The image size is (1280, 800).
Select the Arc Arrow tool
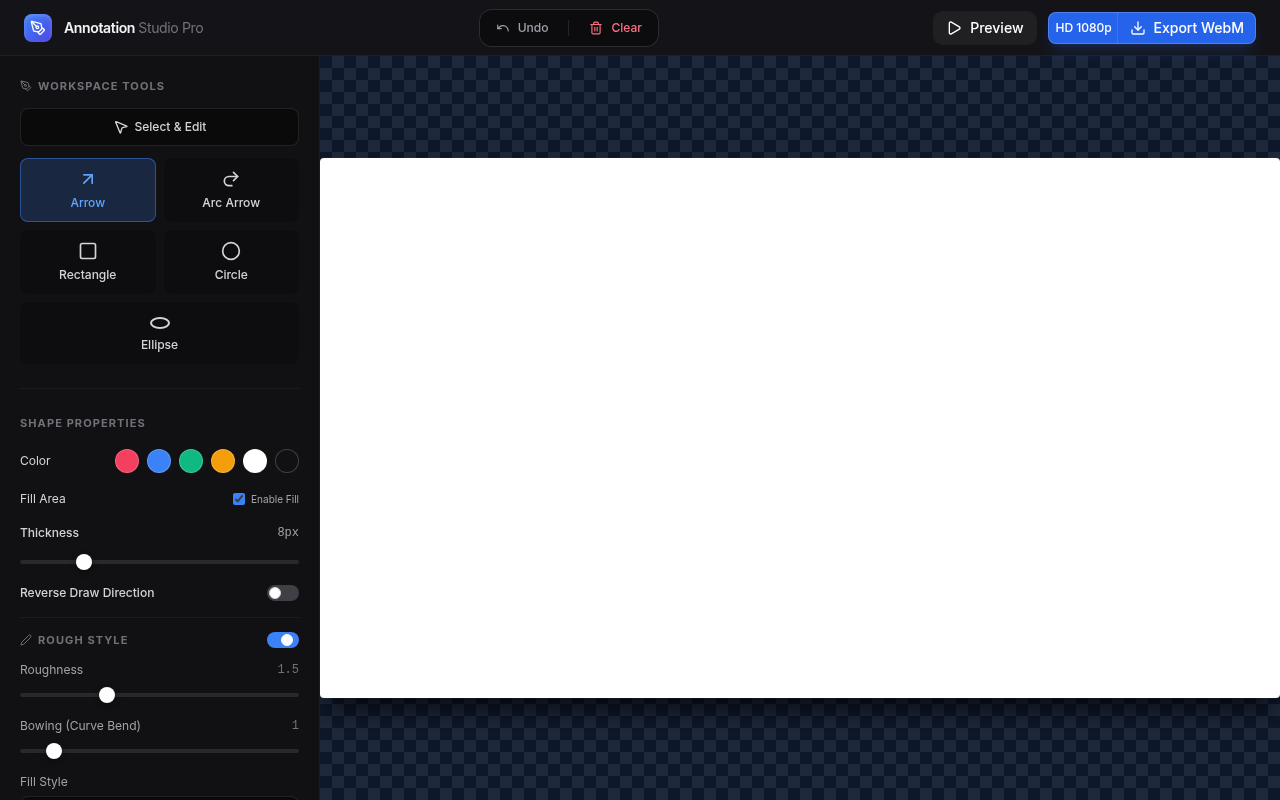tap(231, 190)
